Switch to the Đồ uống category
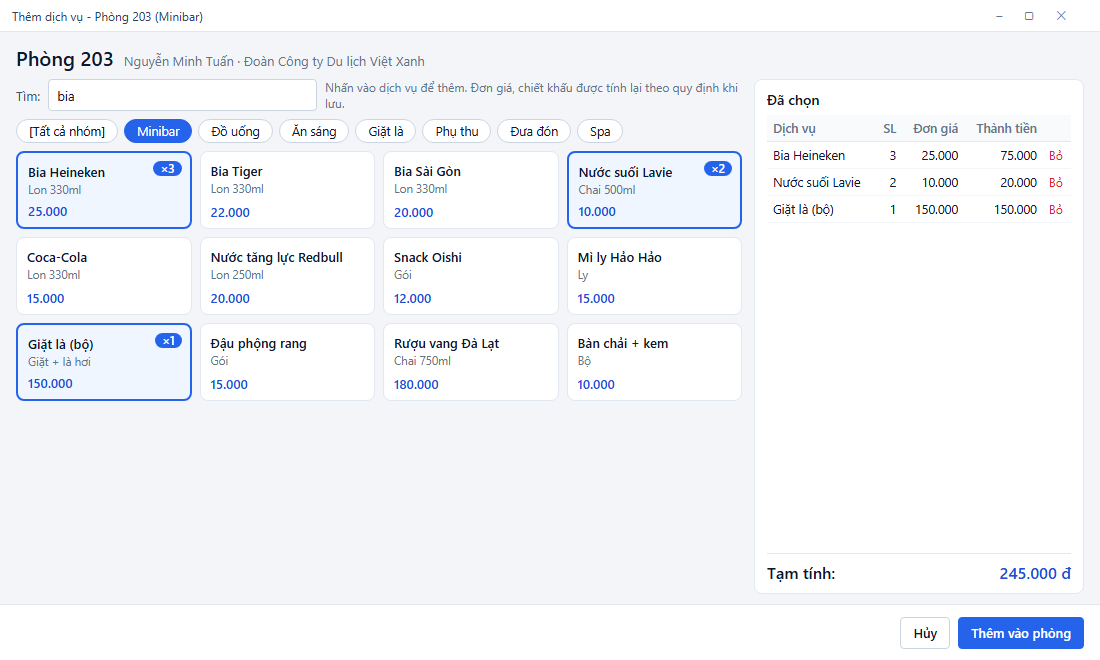This screenshot has width=1100, height=660. (x=235, y=131)
